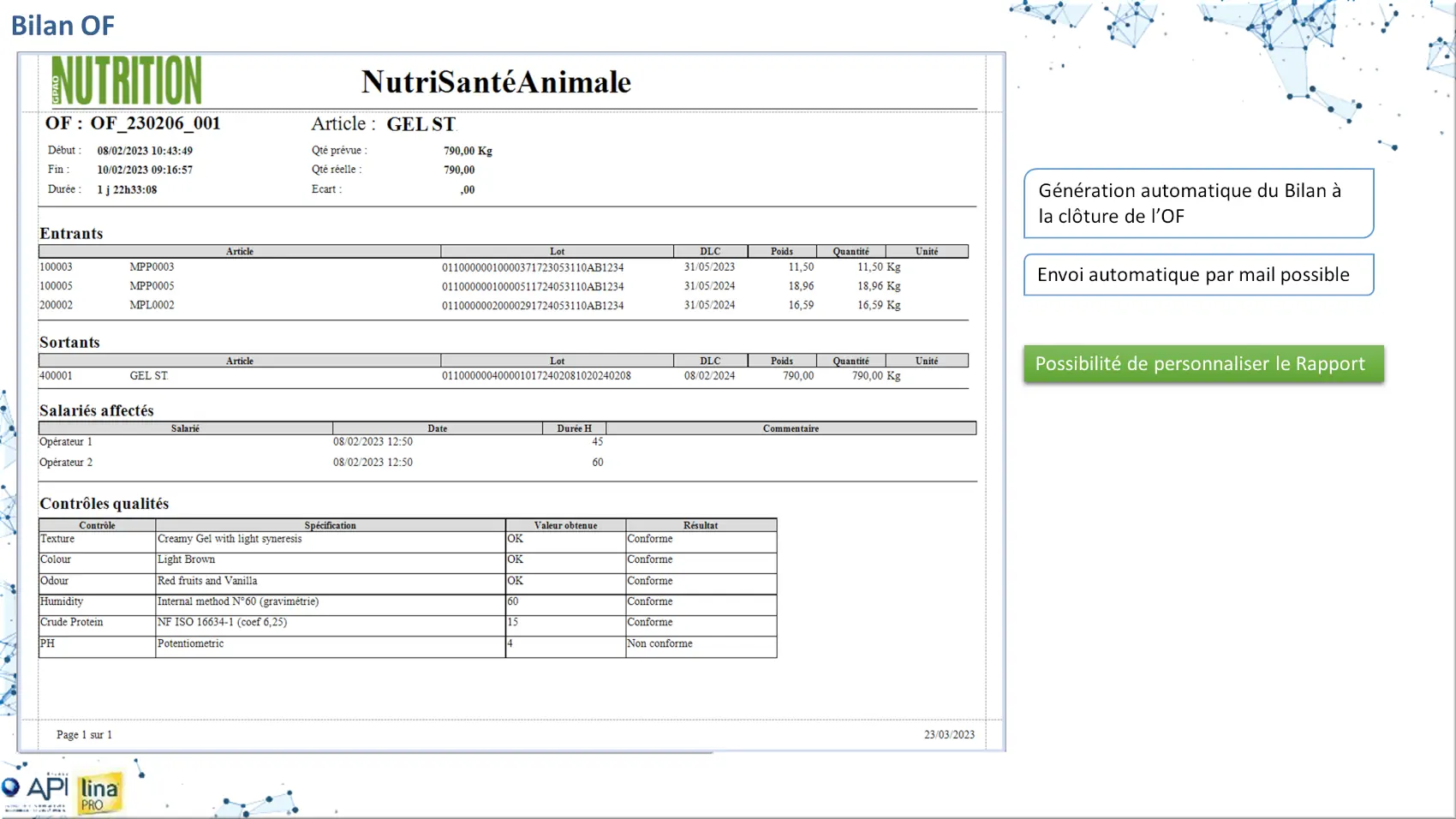Click specification 'Internal method N°60 (gravimétrie)'
Image resolution: width=1456 pixels, height=819 pixels.
click(x=238, y=601)
